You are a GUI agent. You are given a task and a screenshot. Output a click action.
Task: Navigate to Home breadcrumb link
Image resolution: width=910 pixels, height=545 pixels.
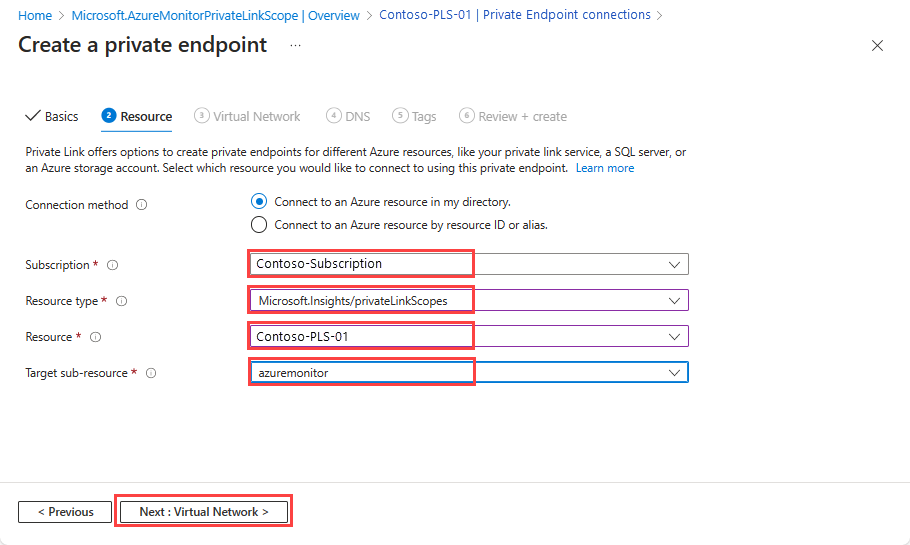click(35, 15)
